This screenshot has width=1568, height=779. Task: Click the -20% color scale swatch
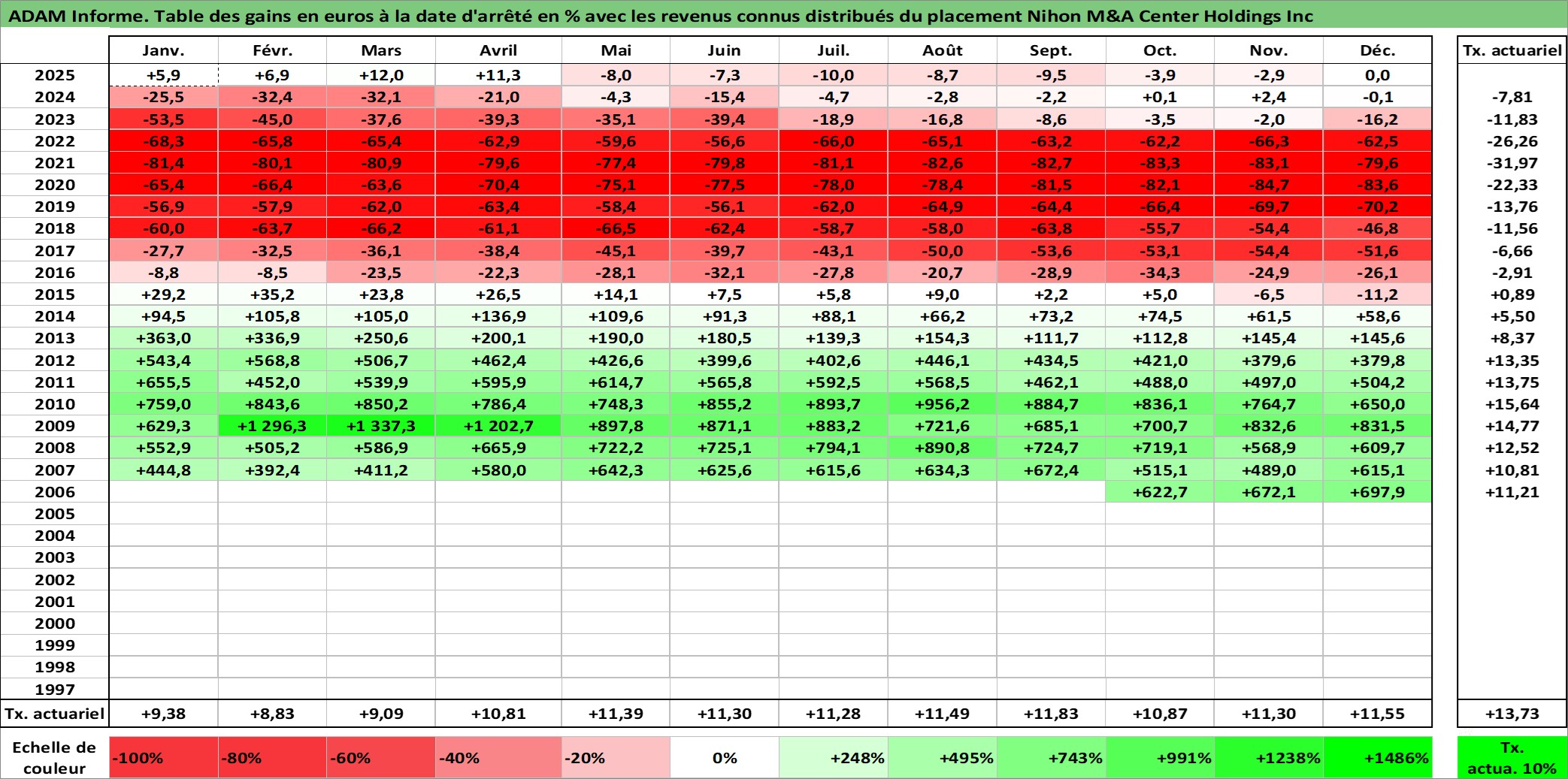pyautogui.click(x=616, y=757)
